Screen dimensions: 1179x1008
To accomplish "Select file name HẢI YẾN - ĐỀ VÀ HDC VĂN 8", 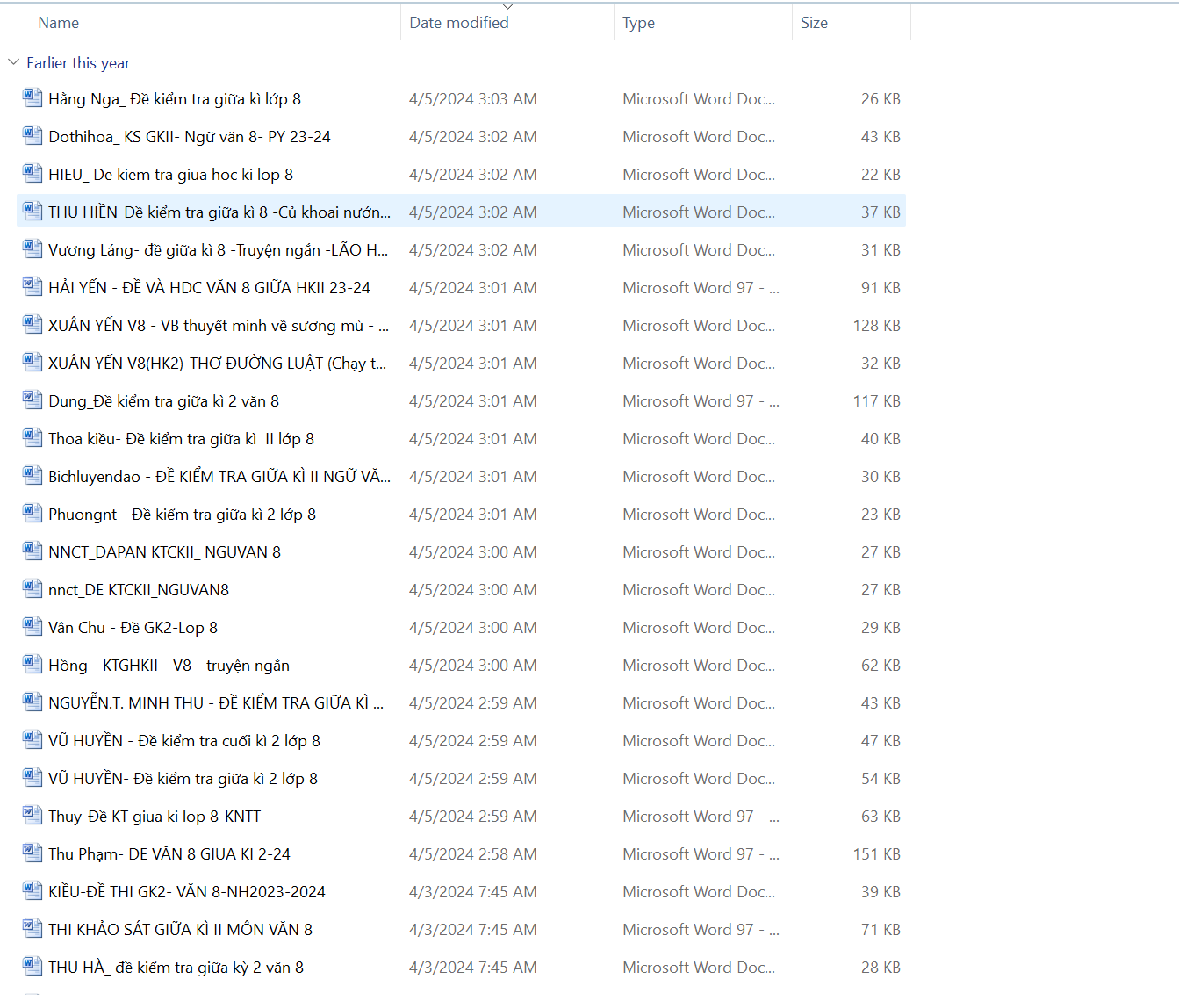I will [209, 288].
